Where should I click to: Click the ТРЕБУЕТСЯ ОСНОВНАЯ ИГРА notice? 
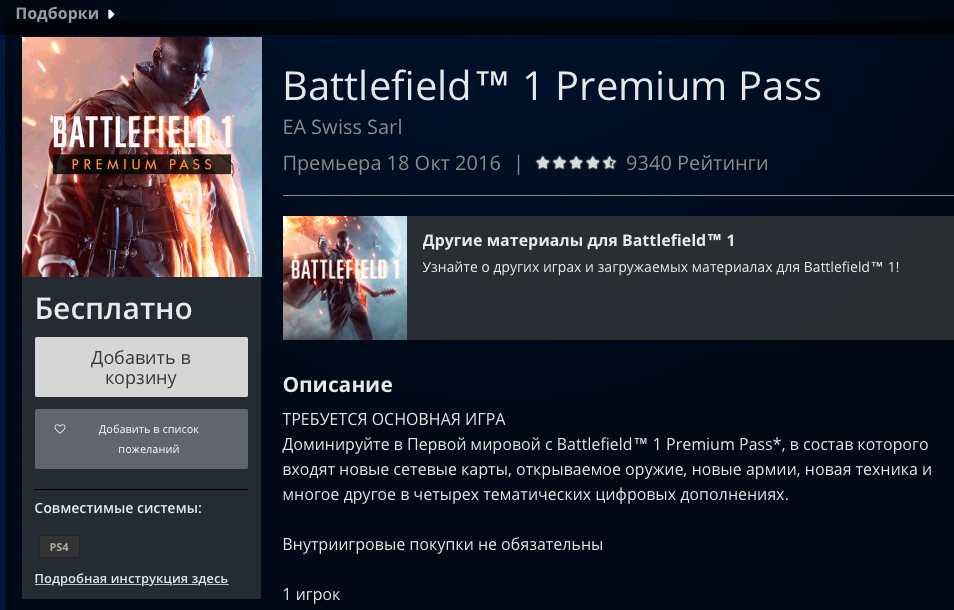(x=395, y=419)
